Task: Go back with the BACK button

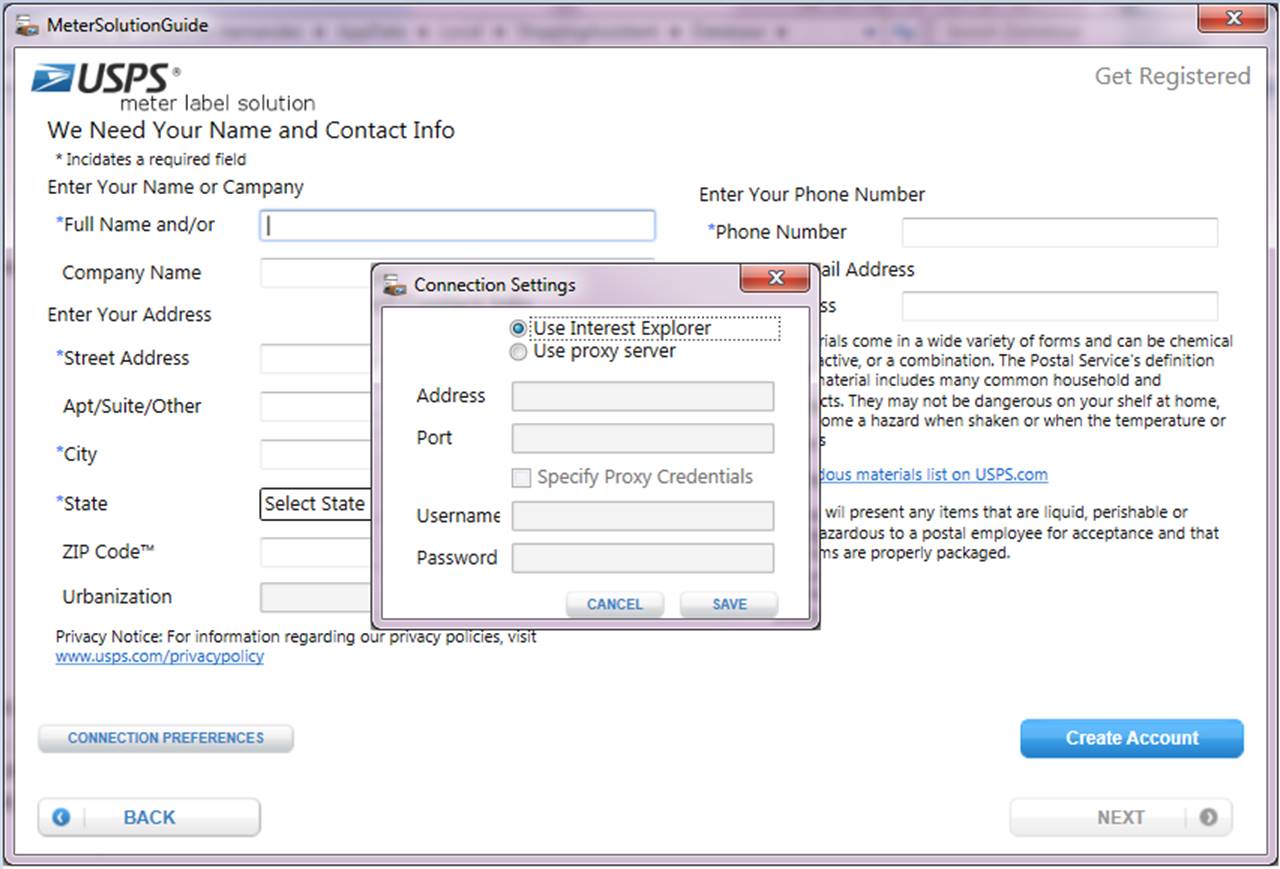Action: (x=149, y=817)
